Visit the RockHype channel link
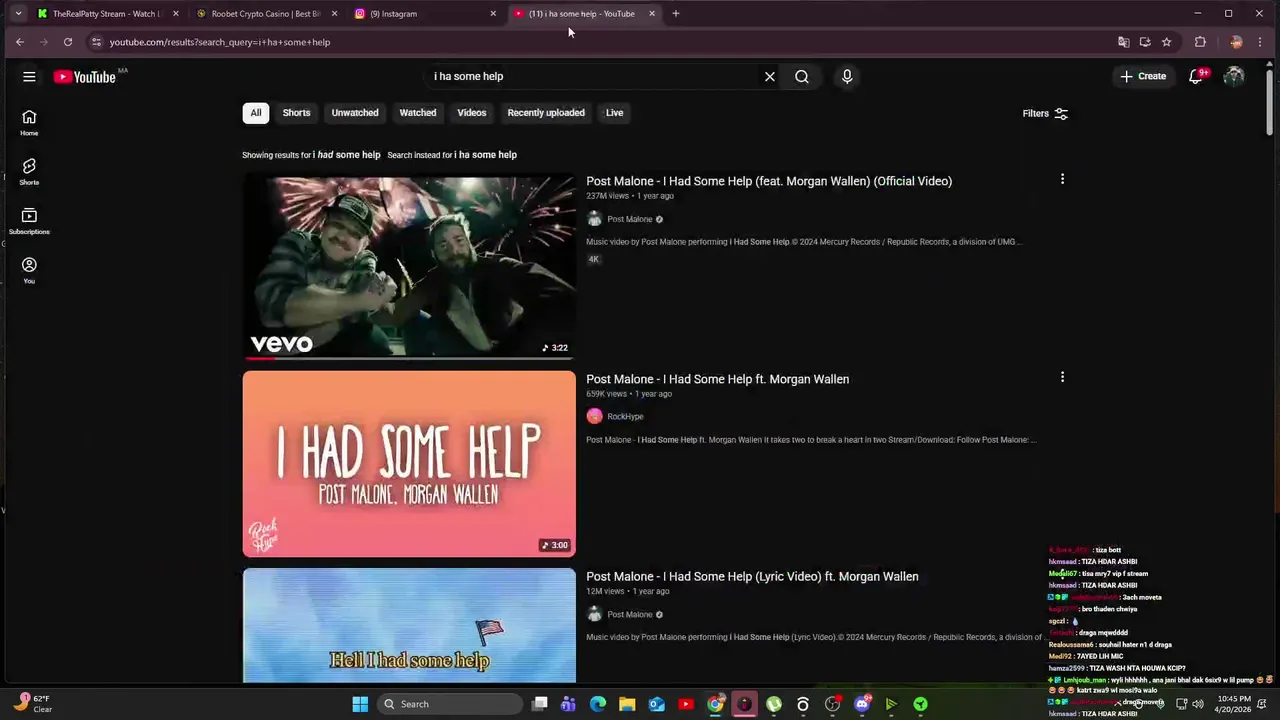This screenshot has height=720, width=1280. (625, 416)
